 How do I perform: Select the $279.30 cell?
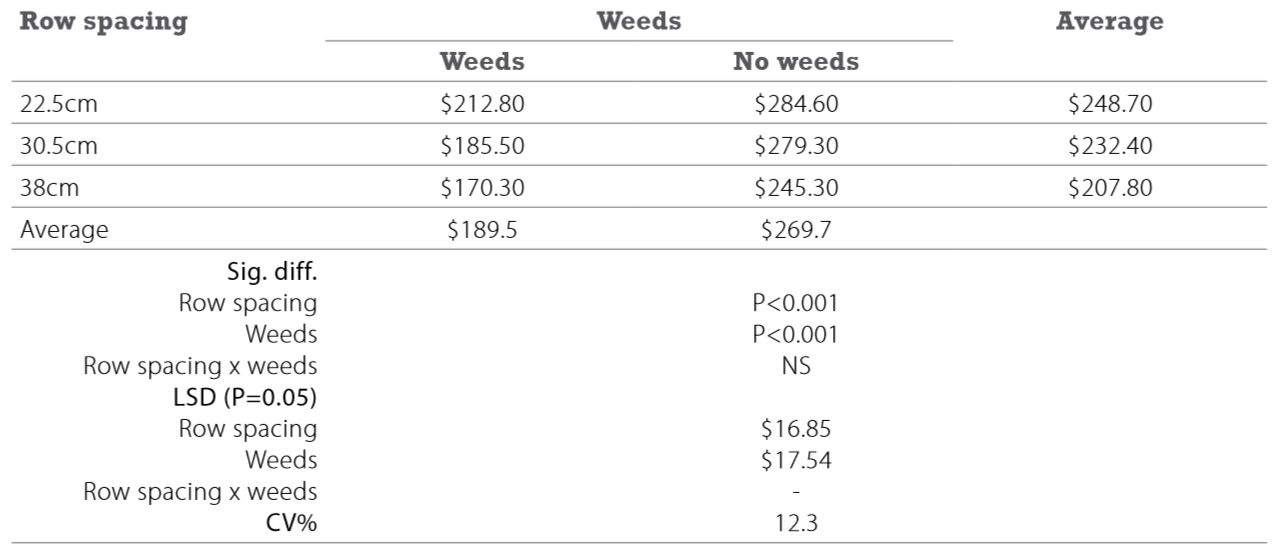click(796, 146)
